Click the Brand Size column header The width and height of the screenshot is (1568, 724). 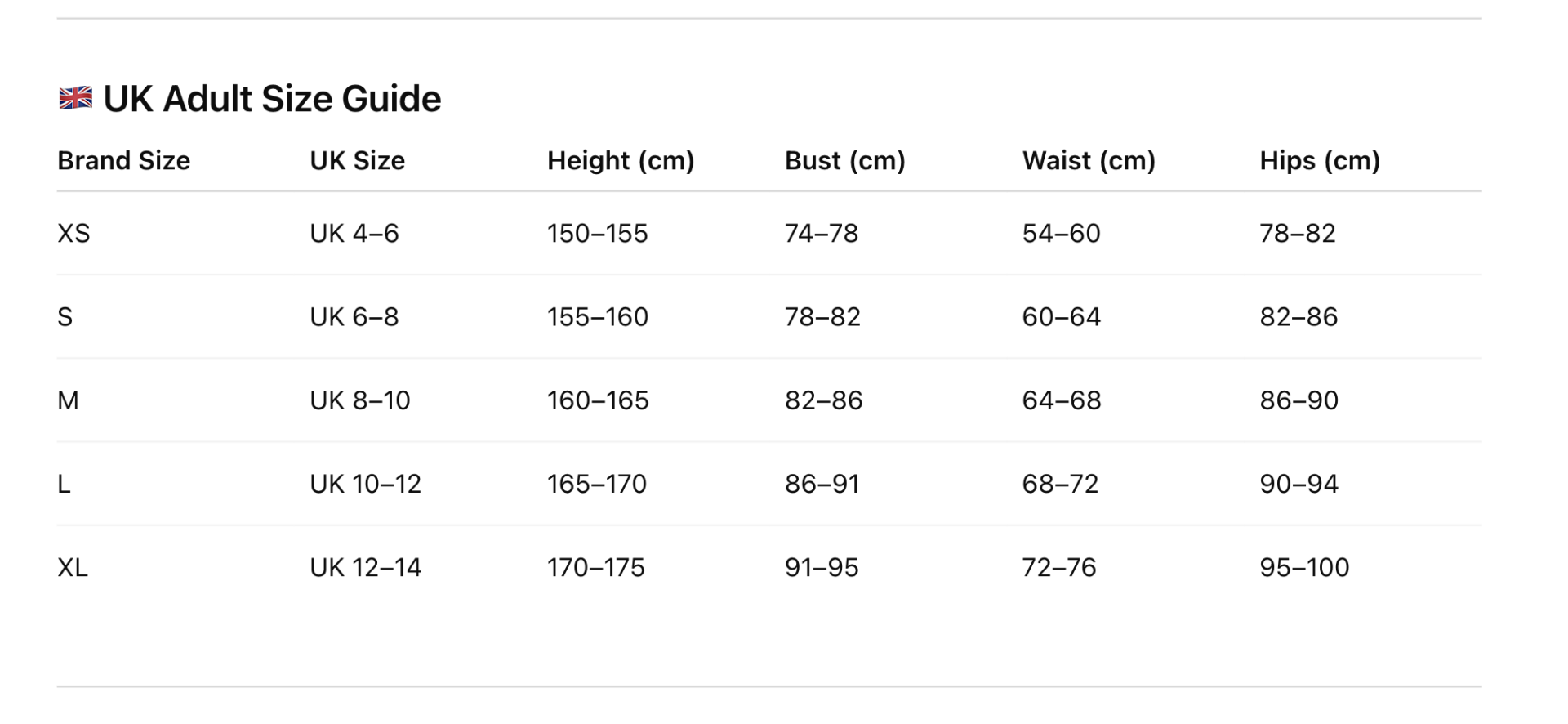tap(123, 160)
